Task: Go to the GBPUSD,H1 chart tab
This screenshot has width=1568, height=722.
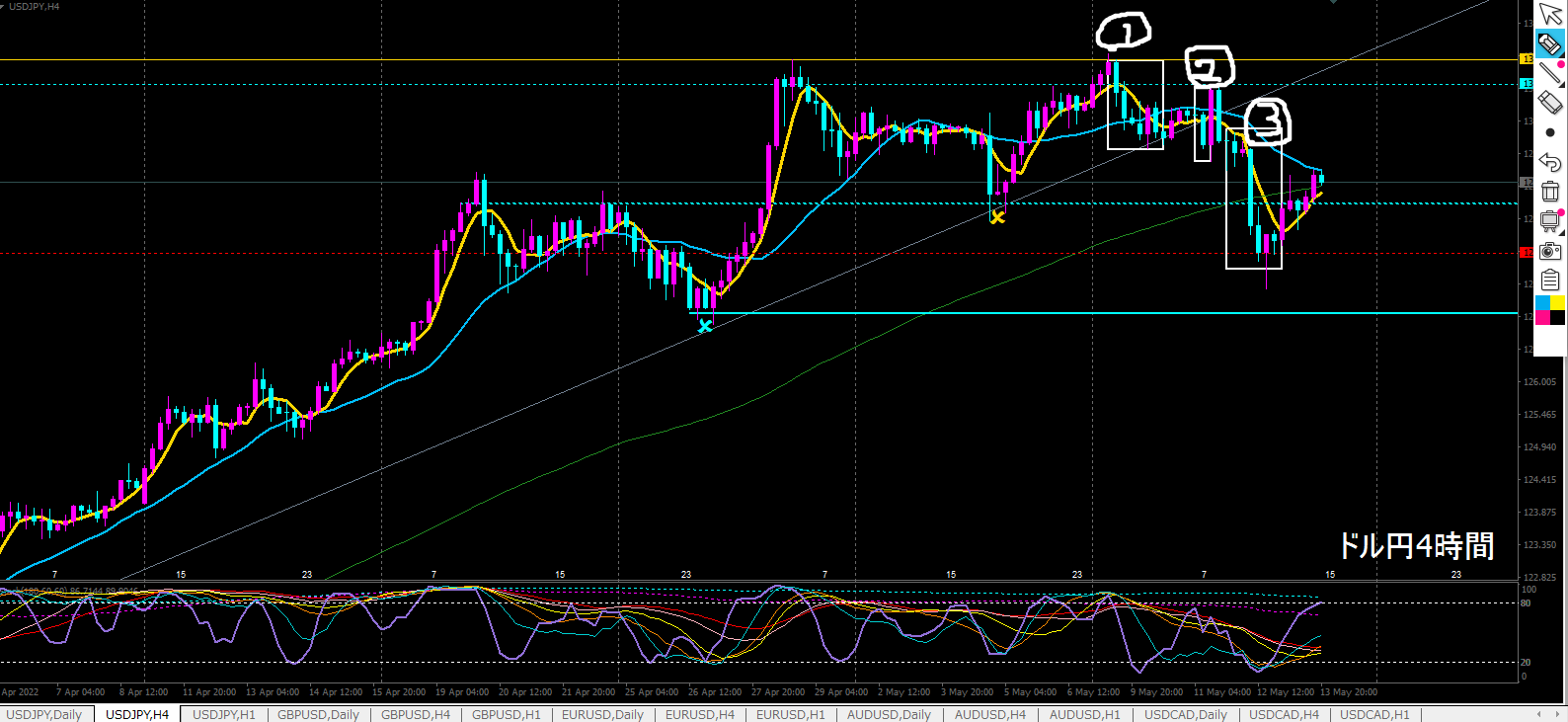Action: (x=507, y=714)
